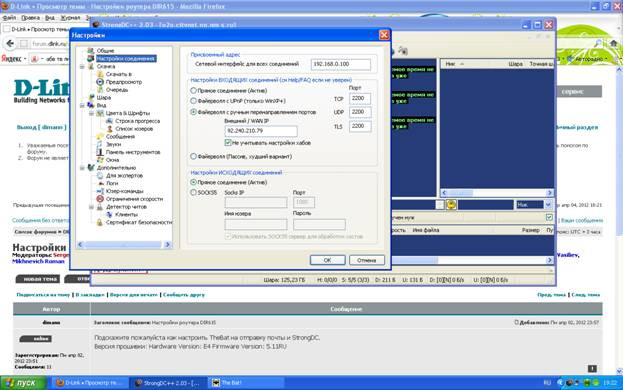Select the Логи tree icon
The width and height of the screenshot is (623, 390).
100,183
